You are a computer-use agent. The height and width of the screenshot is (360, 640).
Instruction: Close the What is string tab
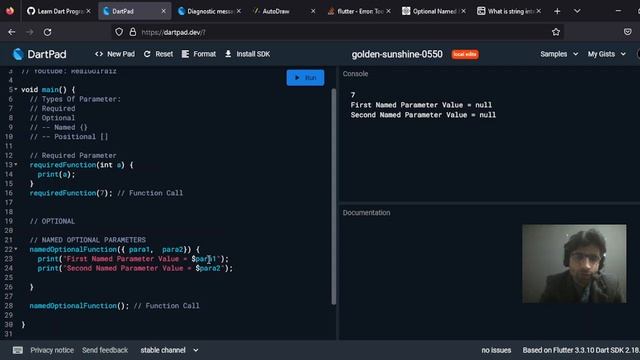(539, 11)
